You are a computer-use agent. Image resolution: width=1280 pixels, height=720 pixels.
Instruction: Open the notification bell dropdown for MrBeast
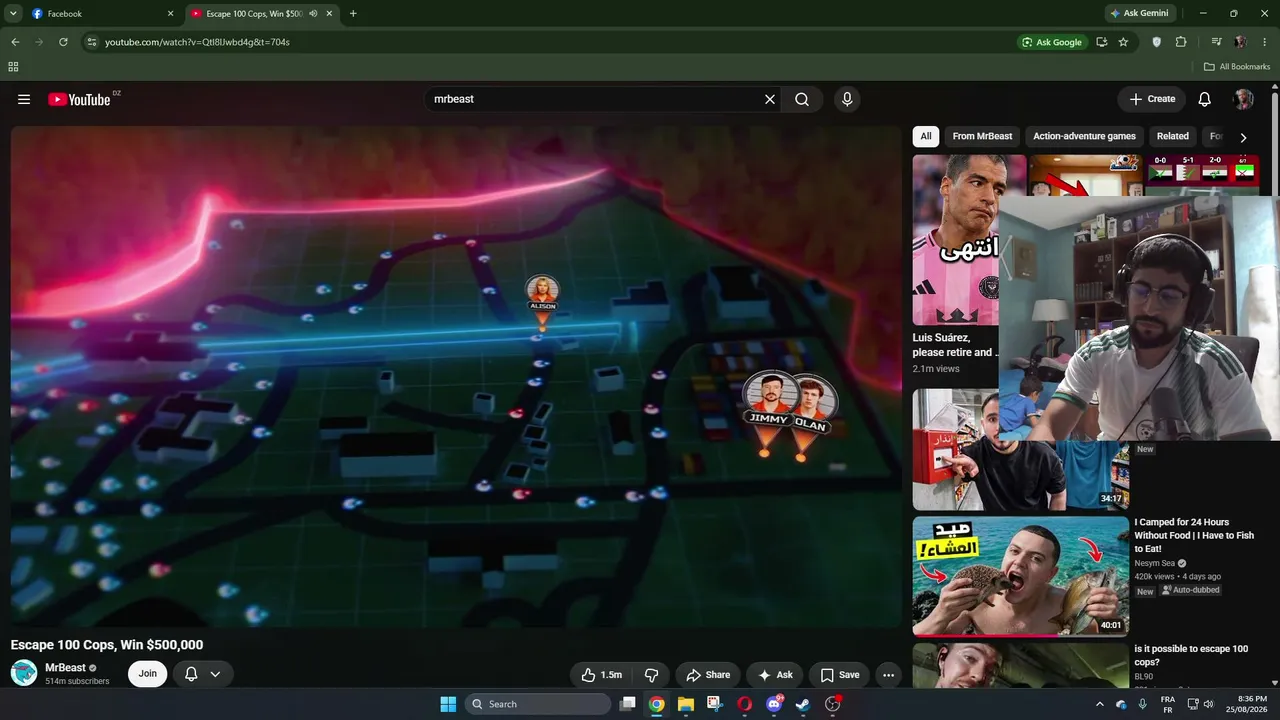click(x=202, y=674)
